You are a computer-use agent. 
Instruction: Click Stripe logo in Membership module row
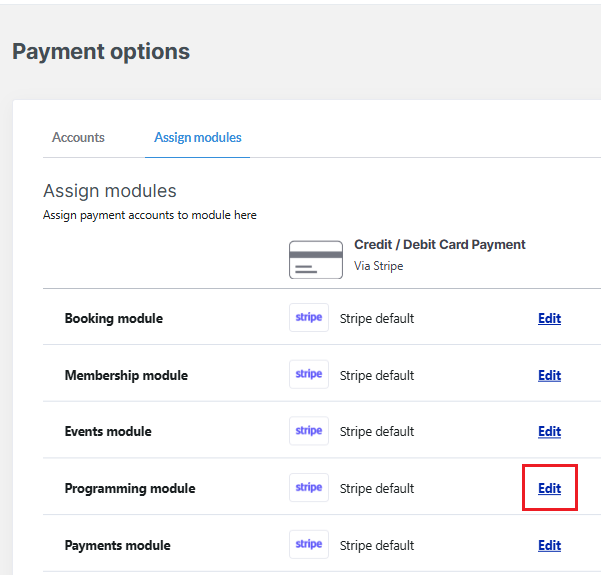pyautogui.click(x=309, y=375)
